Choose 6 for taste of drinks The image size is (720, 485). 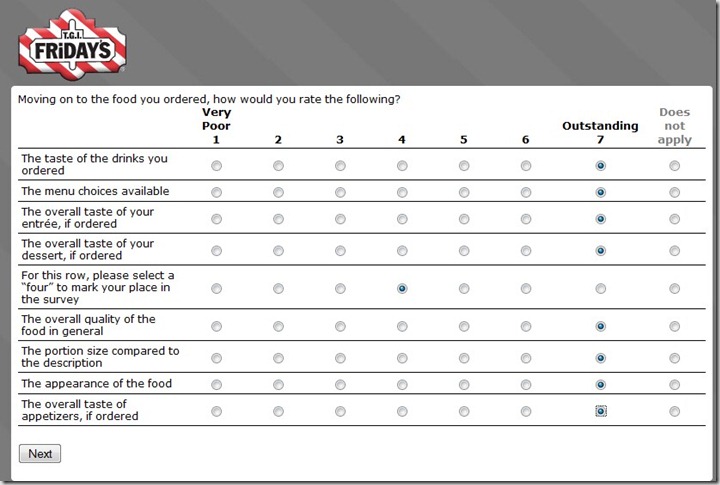click(526, 165)
